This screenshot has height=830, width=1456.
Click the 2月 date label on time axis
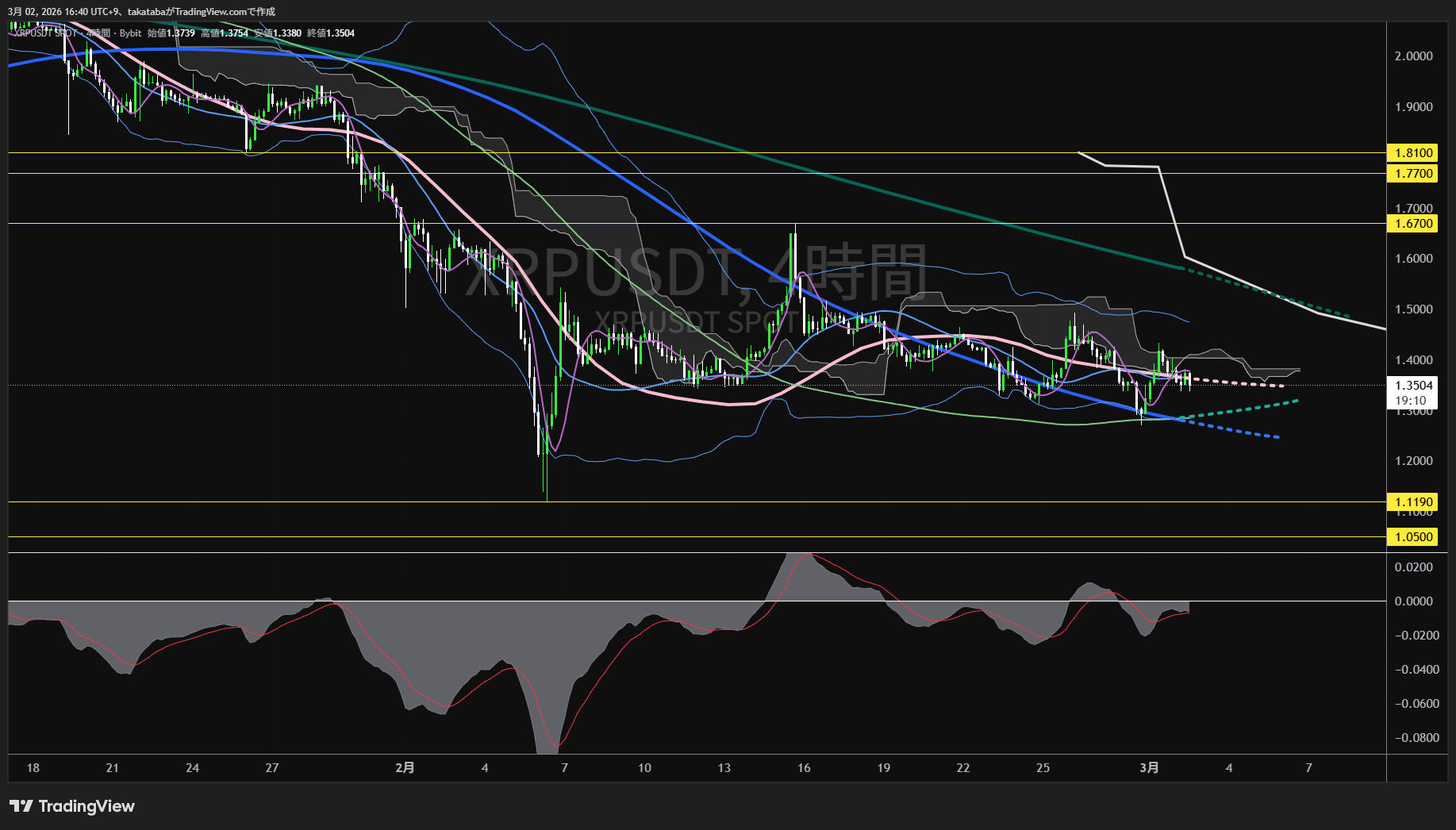pyautogui.click(x=405, y=767)
